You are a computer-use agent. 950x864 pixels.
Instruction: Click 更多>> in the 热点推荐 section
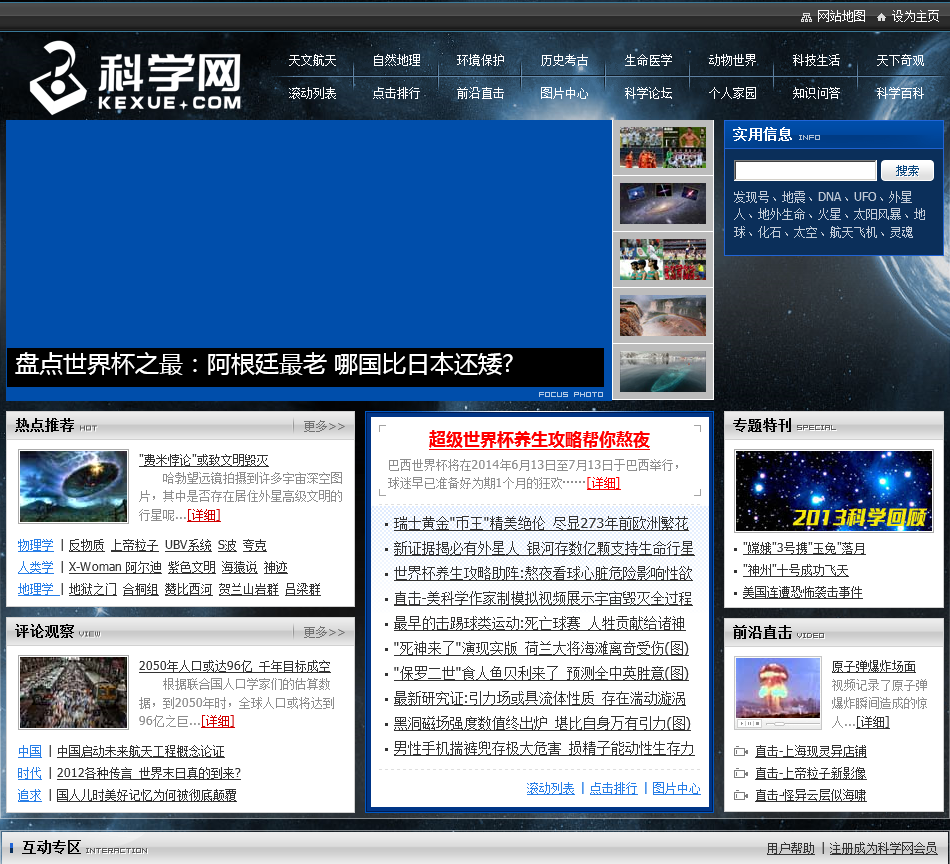coord(324,426)
